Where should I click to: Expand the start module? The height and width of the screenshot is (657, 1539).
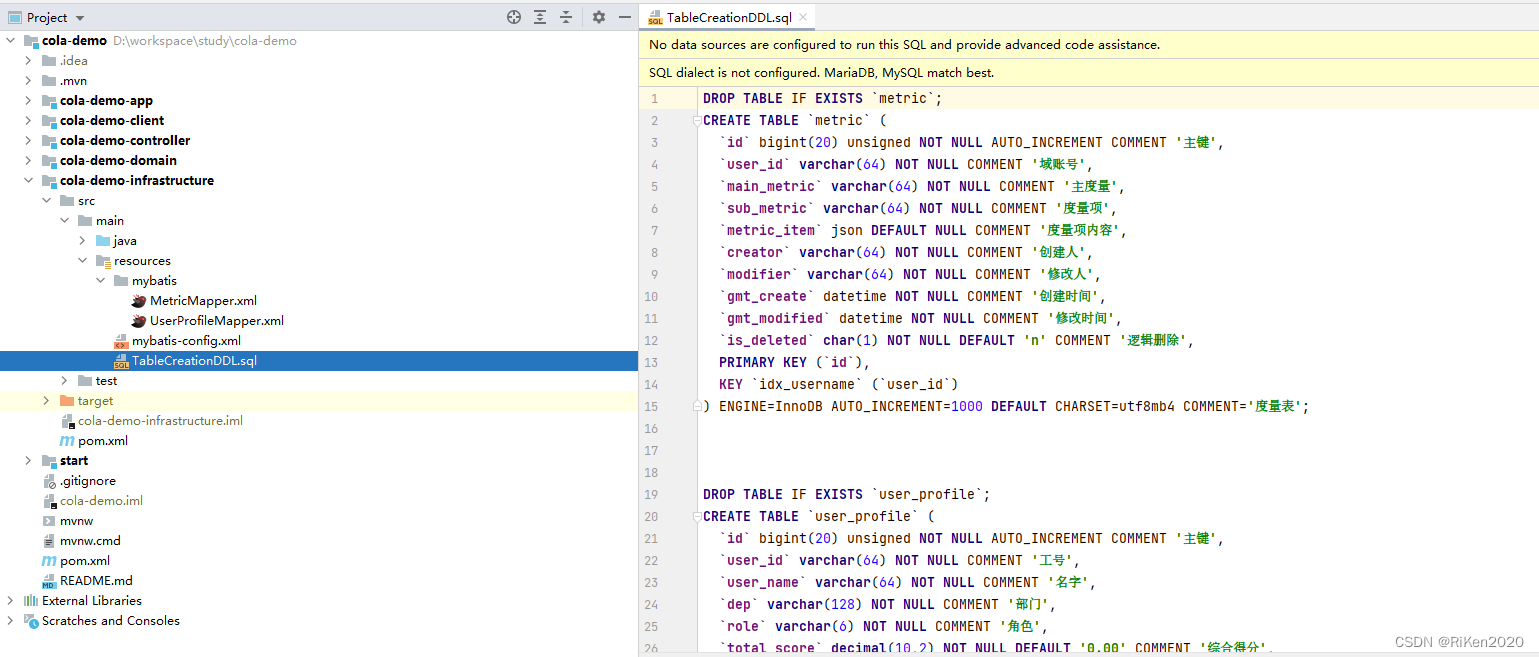(29, 461)
